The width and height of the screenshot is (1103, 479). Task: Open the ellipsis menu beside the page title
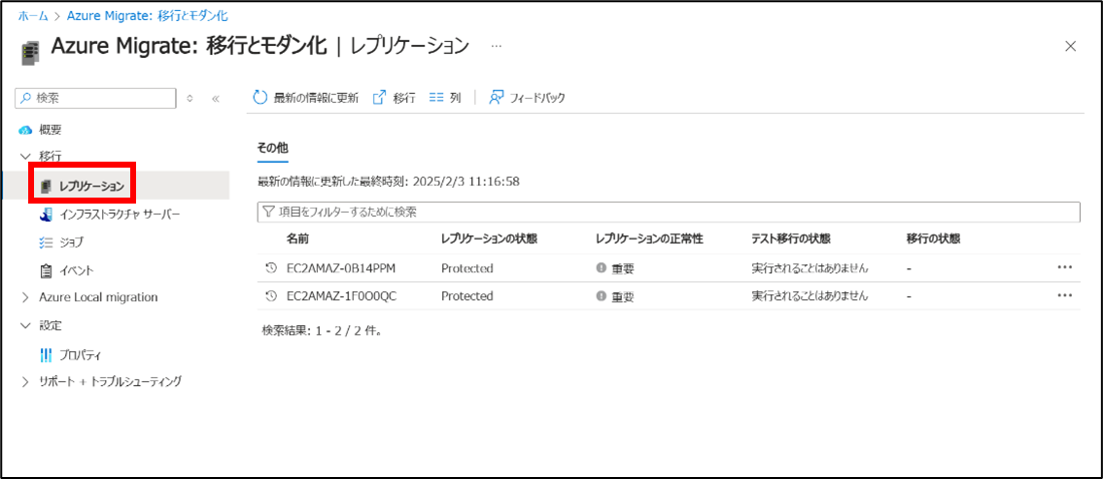click(x=497, y=46)
